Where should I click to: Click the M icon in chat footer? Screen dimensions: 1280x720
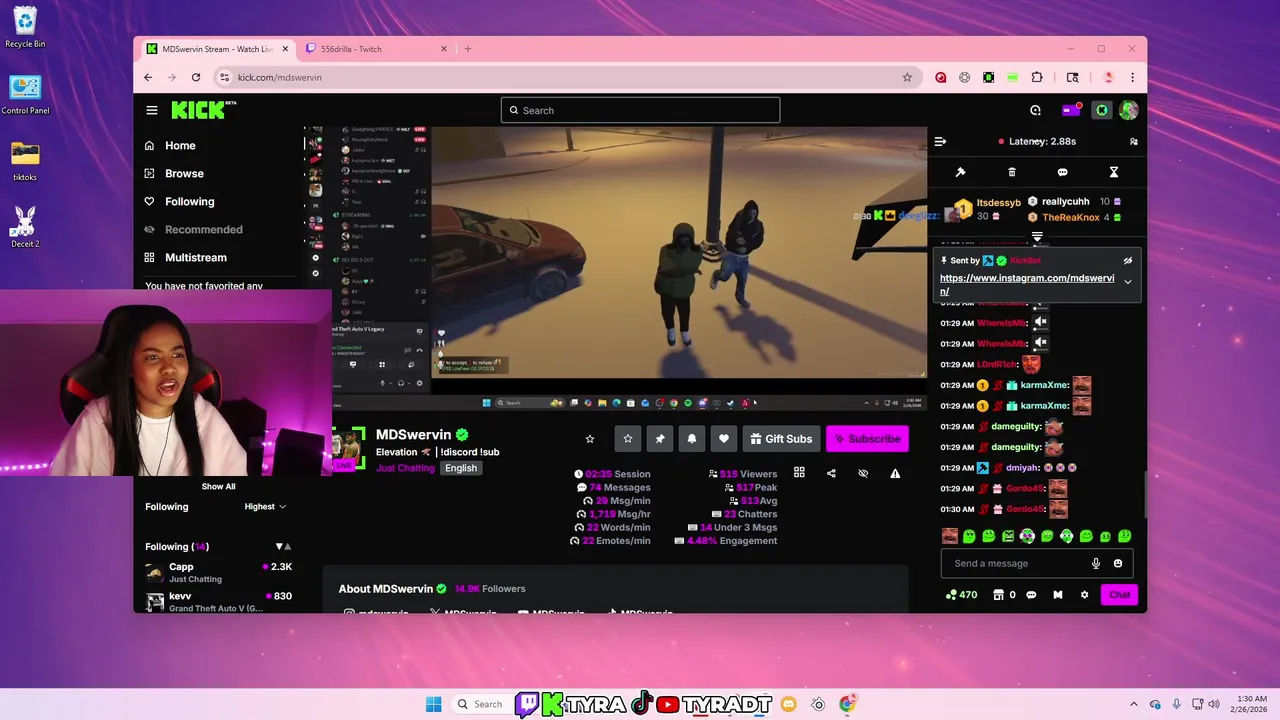coord(1057,595)
